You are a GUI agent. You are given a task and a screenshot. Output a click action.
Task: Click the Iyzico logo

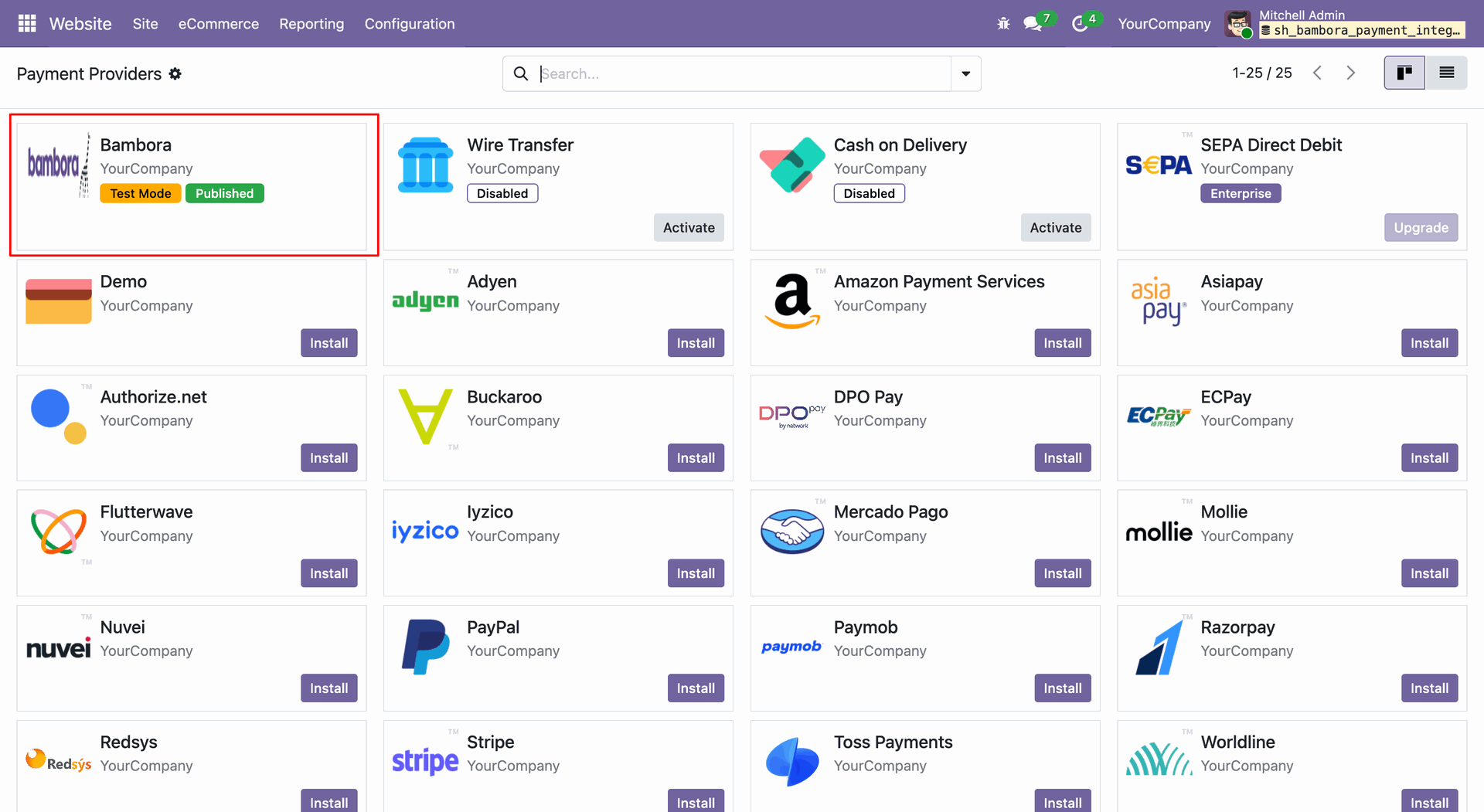[425, 531]
